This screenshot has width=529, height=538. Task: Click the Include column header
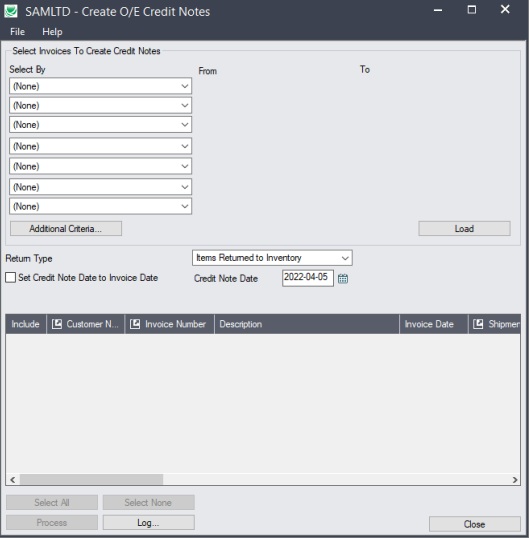(26, 324)
